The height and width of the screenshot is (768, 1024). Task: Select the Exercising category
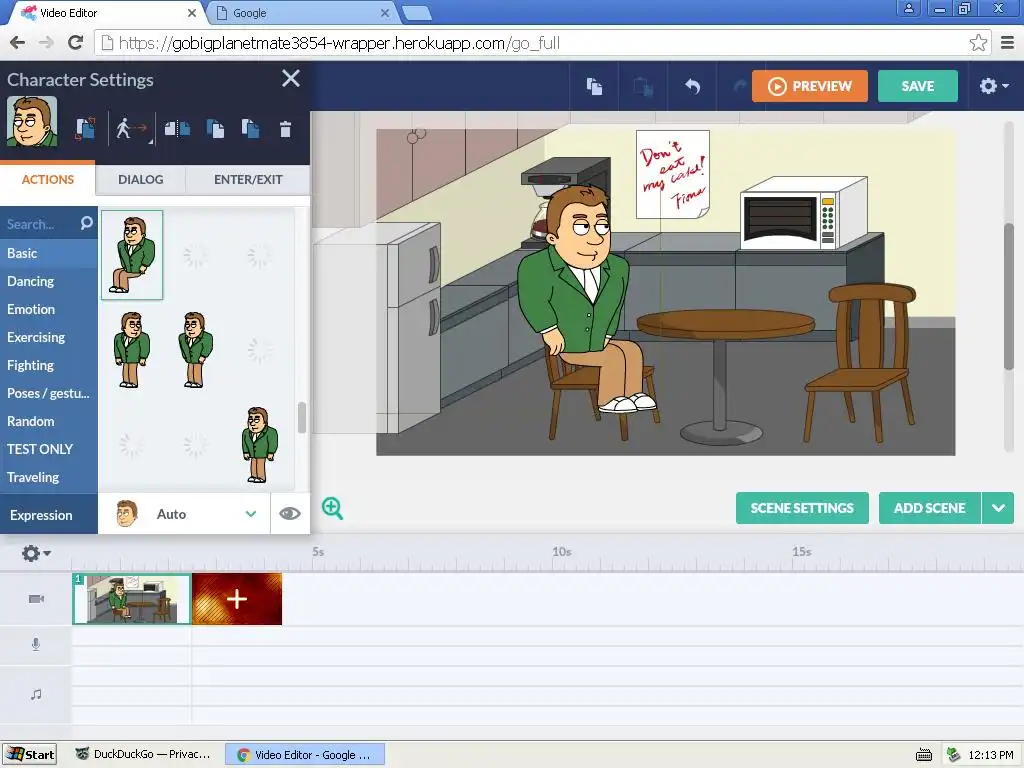[49, 338]
